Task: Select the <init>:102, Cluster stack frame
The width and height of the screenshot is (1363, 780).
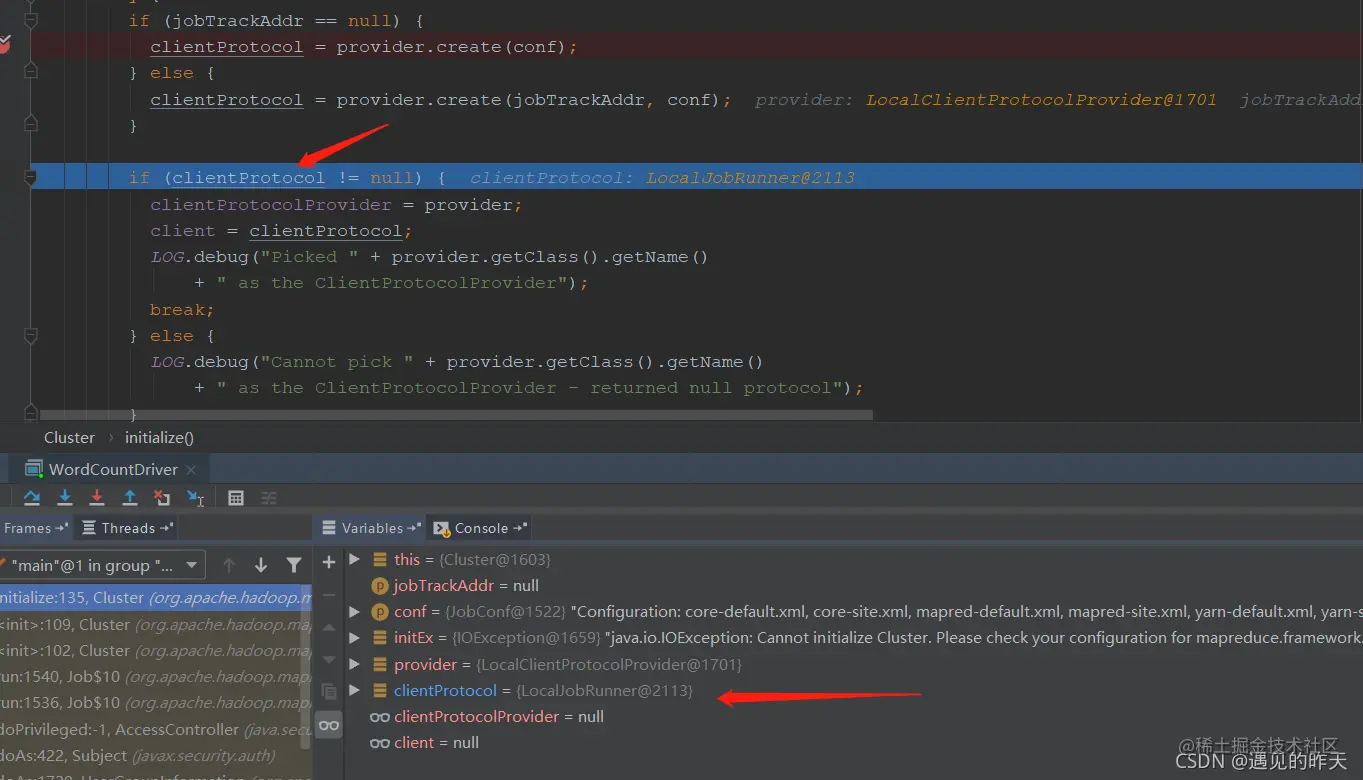Action: click(156, 650)
